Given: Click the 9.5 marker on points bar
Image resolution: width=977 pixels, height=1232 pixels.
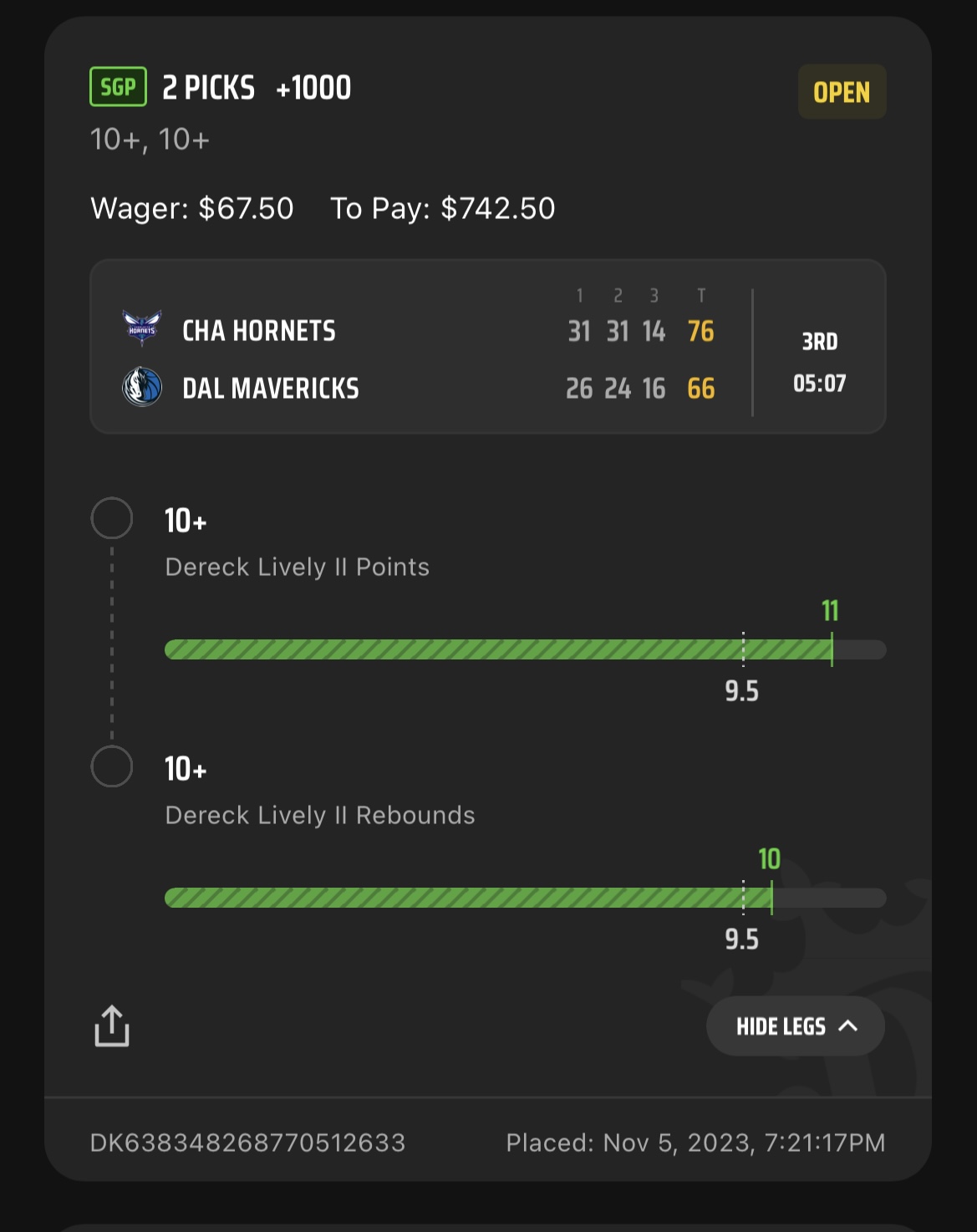Looking at the screenshot, I should click(741, 691).
